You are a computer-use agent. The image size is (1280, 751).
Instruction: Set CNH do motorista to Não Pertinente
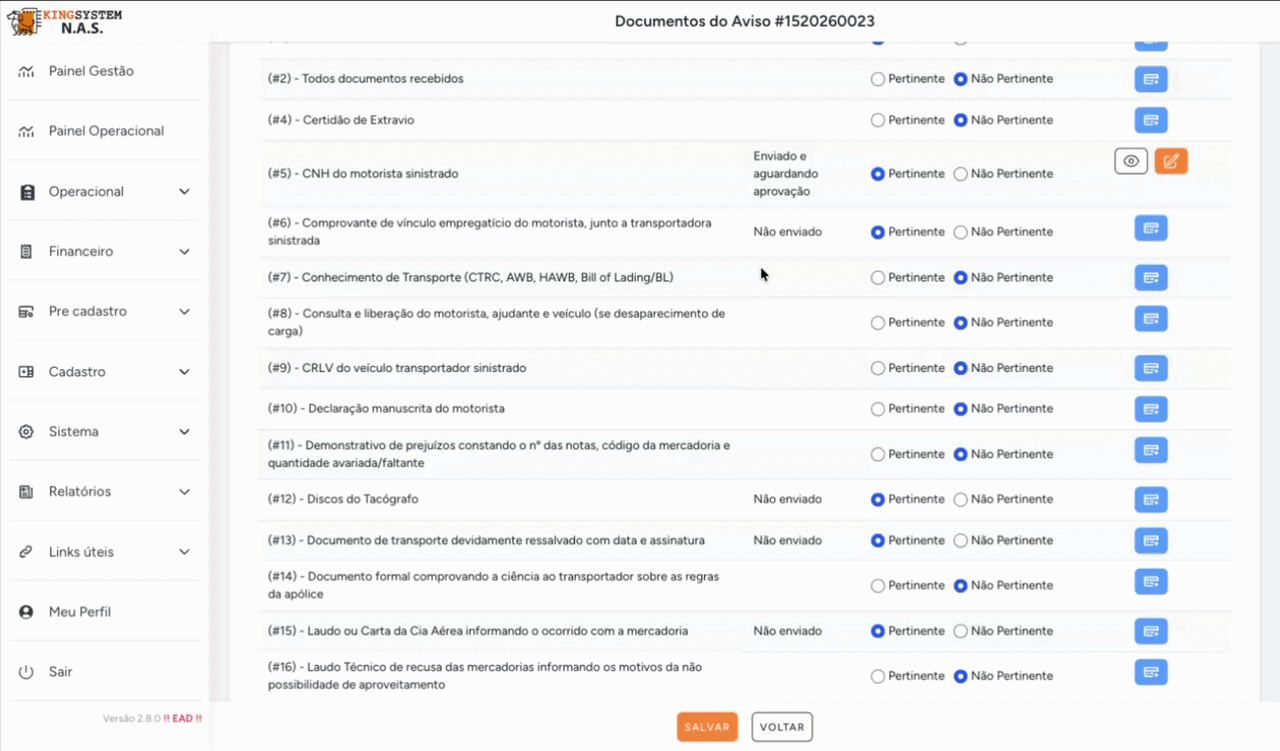coord(961,174)
